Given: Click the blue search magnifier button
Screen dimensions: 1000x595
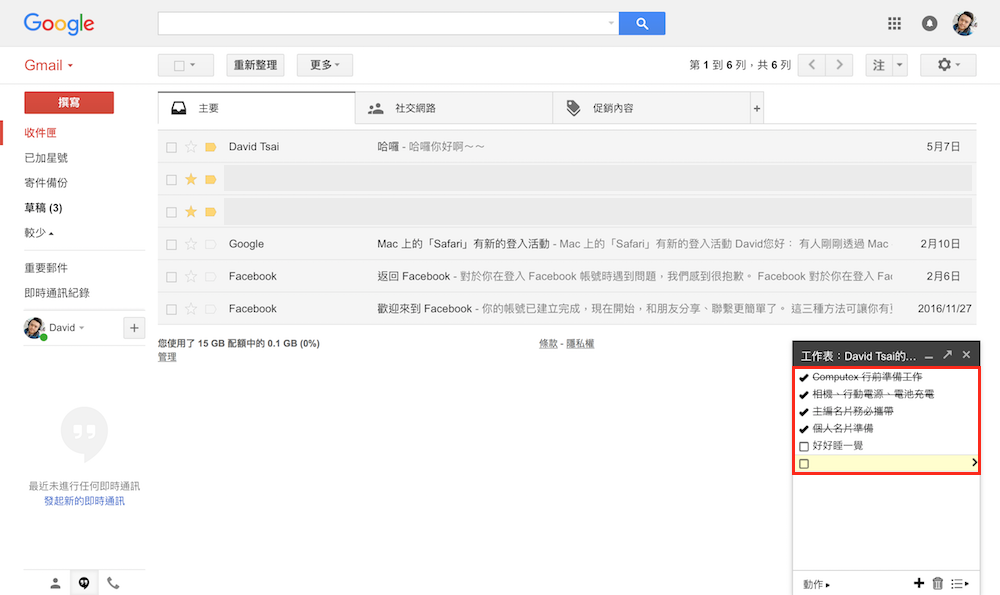Looking at the screenshot, I should [641, 23].
